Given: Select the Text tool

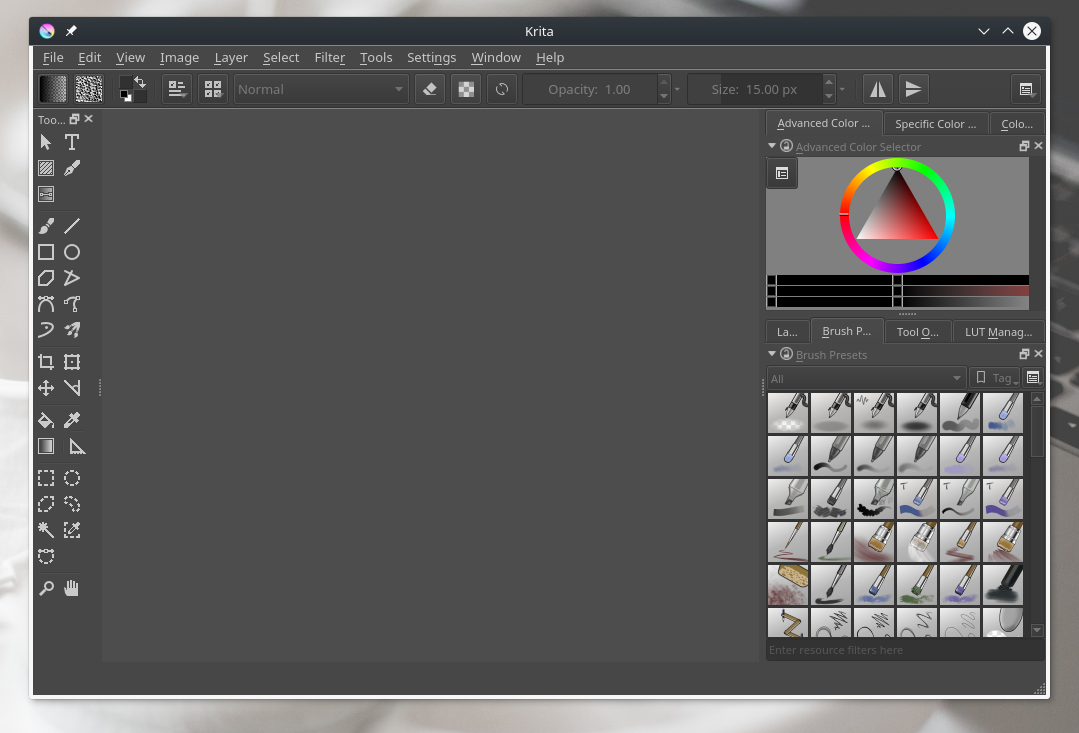Looking at the screenshot, I should (x=72, y=142).
